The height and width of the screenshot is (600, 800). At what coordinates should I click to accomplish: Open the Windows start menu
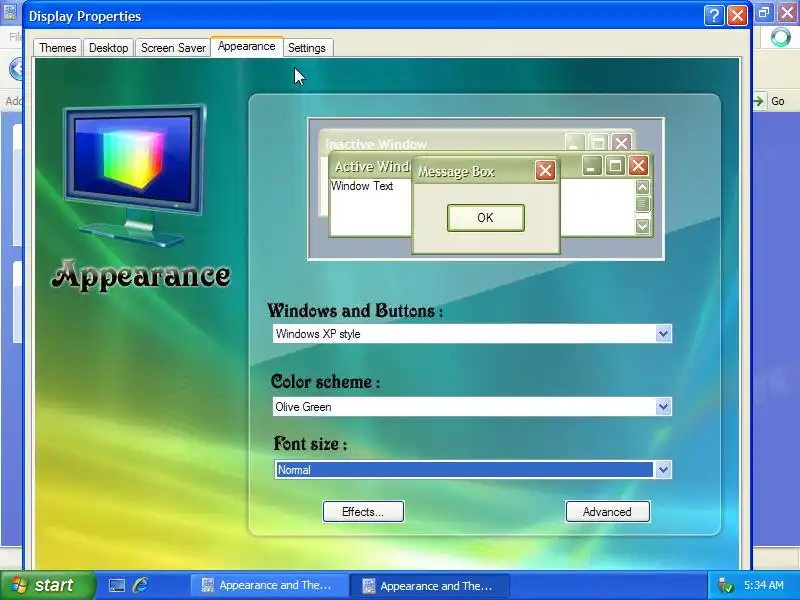[x=47, y=585]
